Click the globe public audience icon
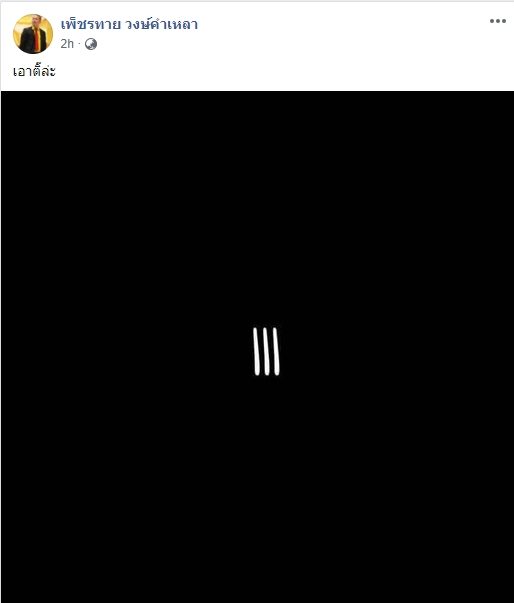This screenshot has height=603, width=514. pyautogui.click(x=91, y=44)
